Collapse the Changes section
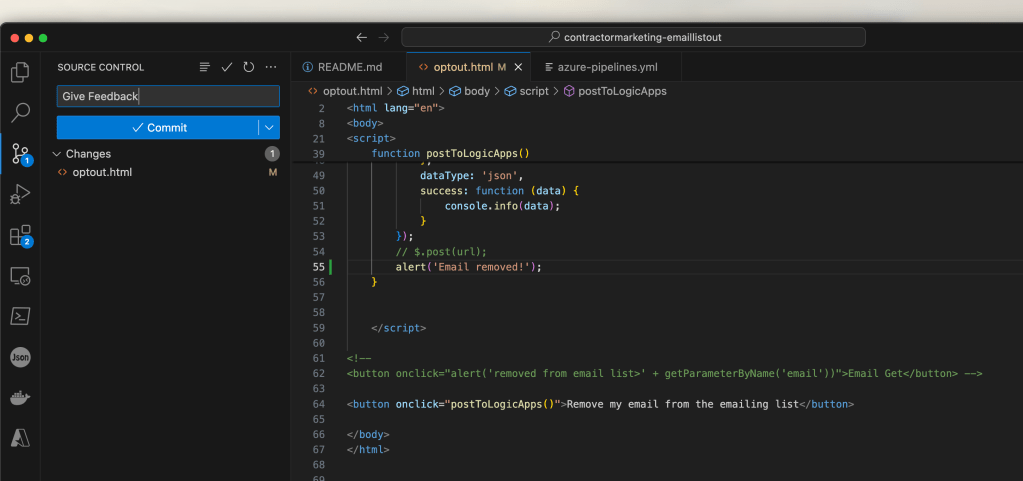Image resolution: width=1023 pixels, height=481 pixels. [57, 154]
